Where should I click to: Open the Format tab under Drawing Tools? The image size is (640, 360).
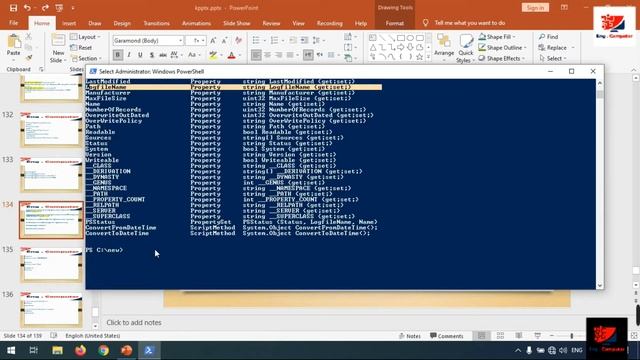pyautogui.click(x=395, y=23)
